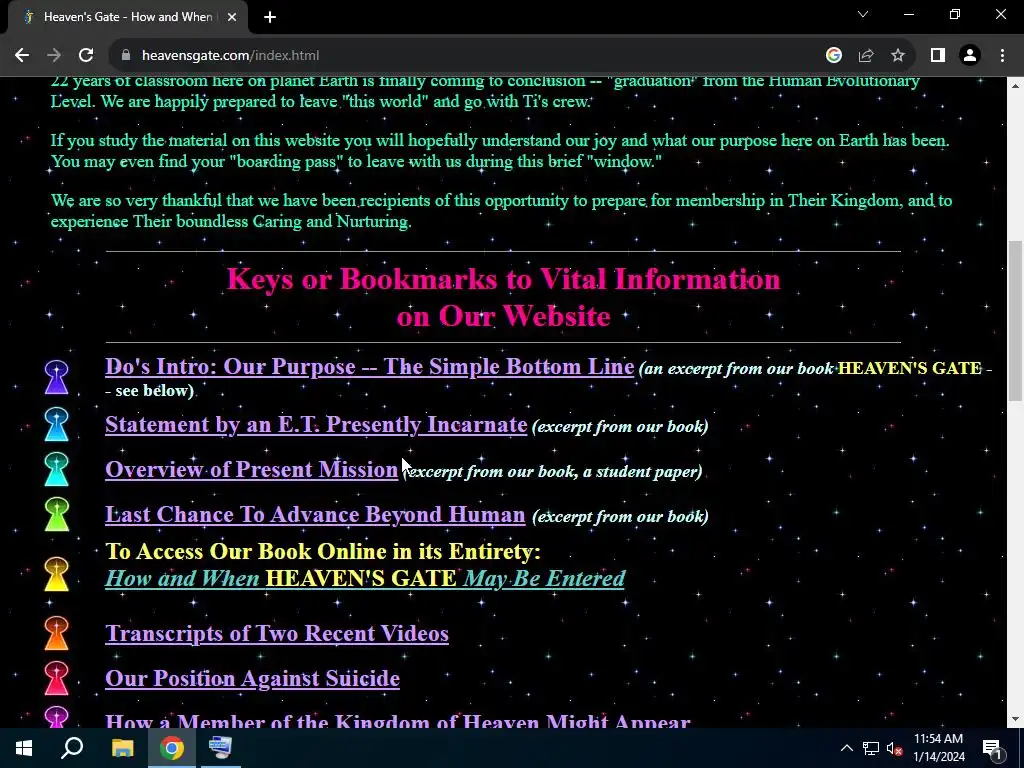View site security lock info
Image resolution: width=1024 pixels, height=768 pixels.
[126, 56]
